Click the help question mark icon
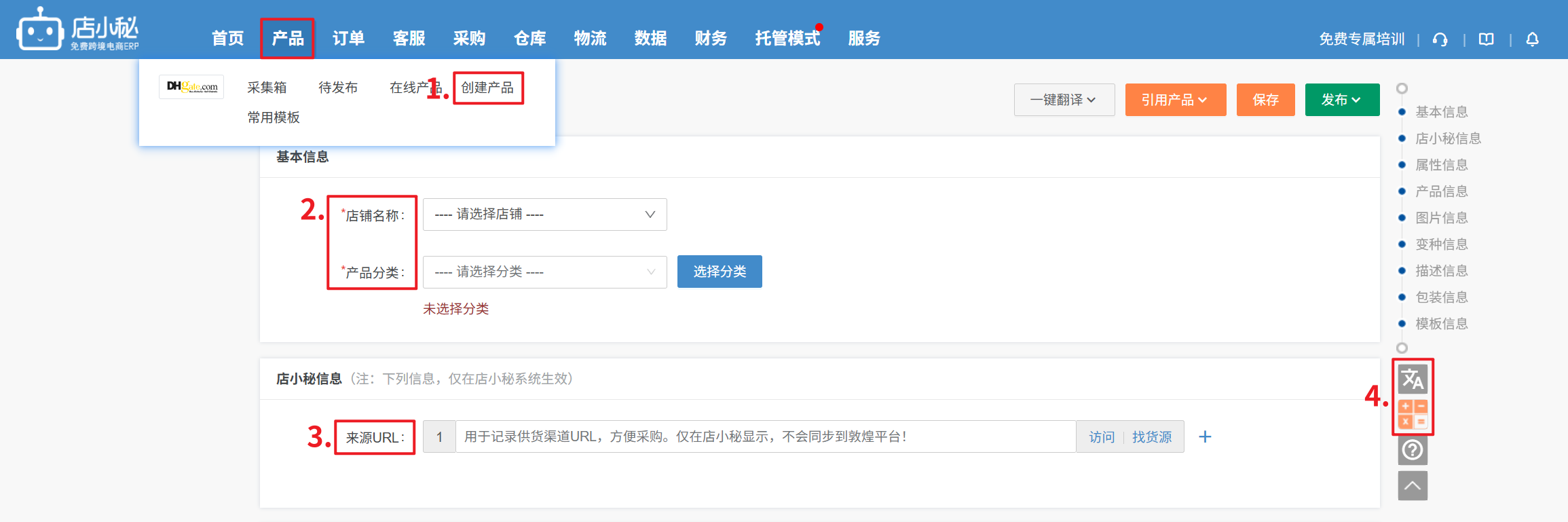The image size is (1568, 522). click(x=1413, y=450)
